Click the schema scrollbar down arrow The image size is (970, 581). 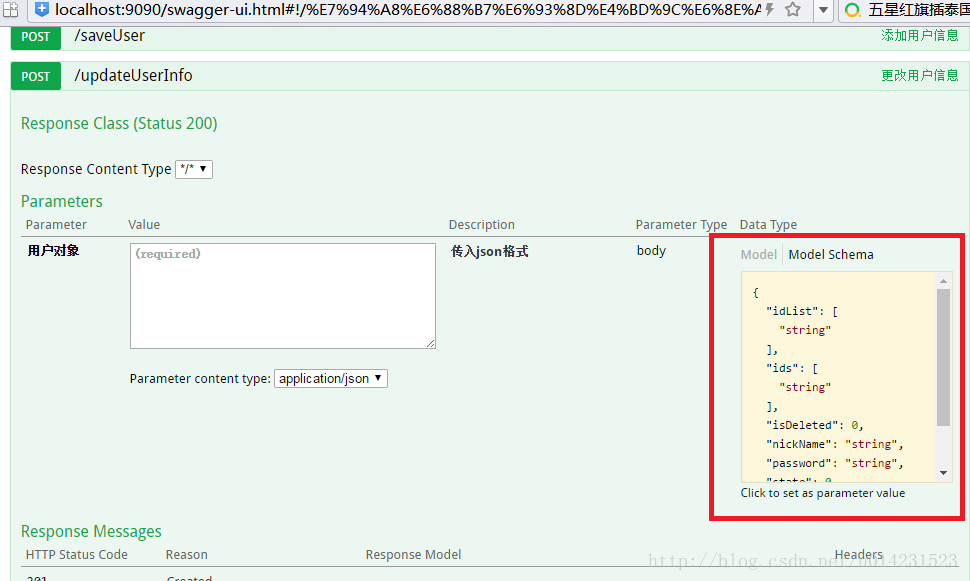(943, 473)
